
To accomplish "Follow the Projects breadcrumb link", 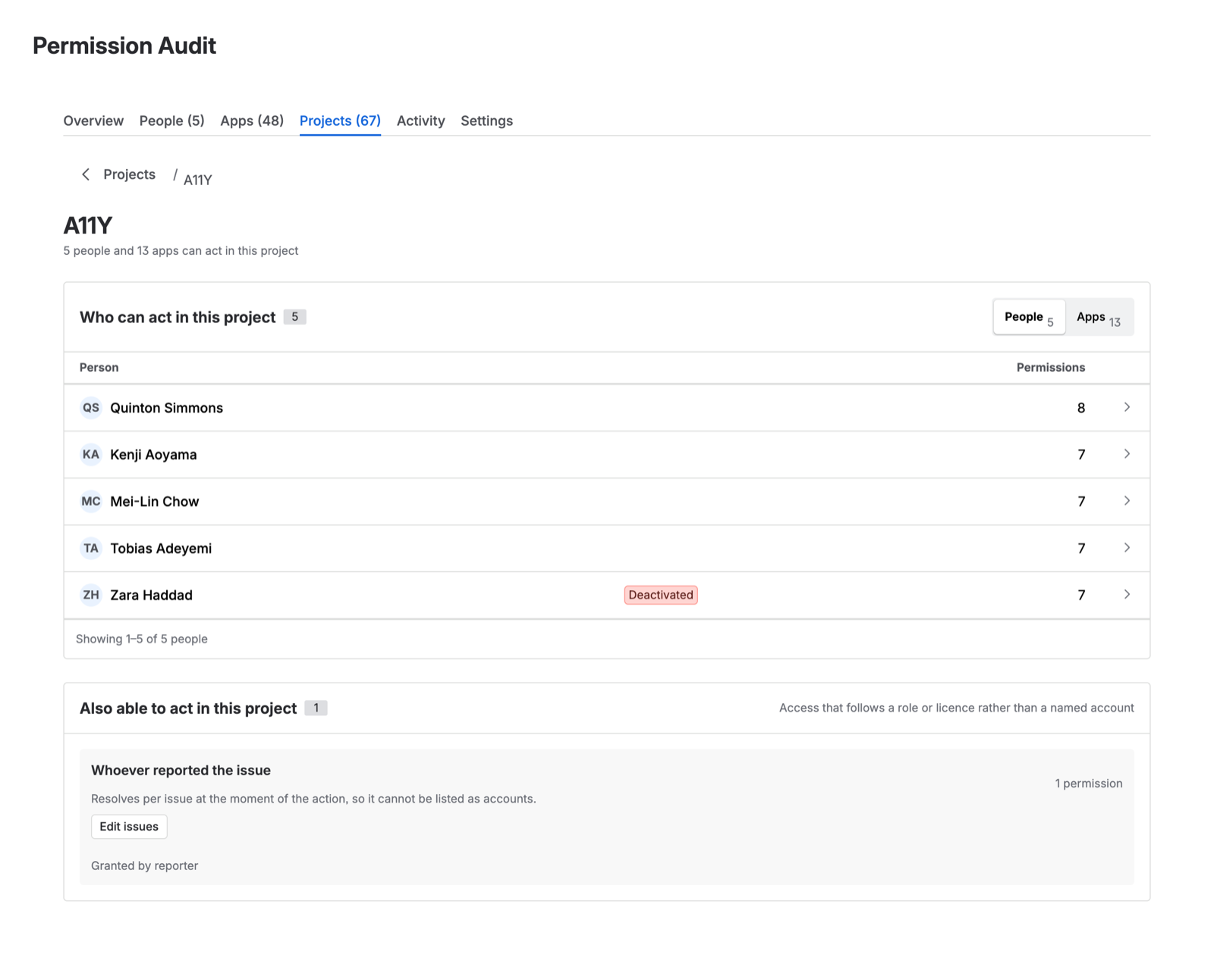I will pos(129,174).
